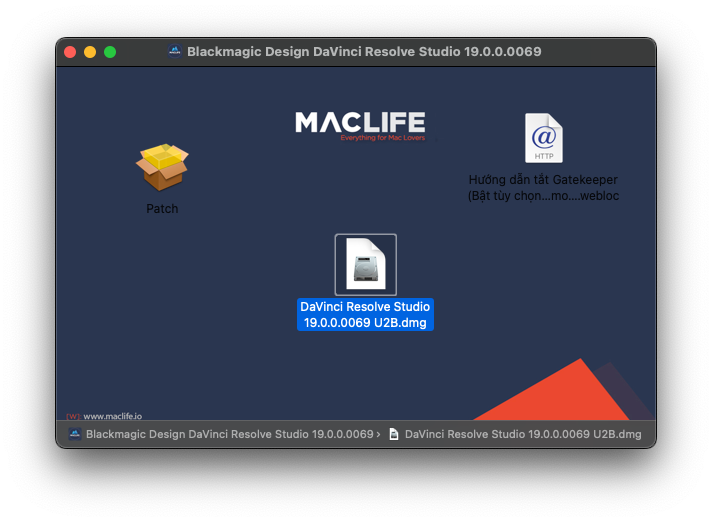The image size is (712, 522).
Task: Click the green full-screen window button
Action: point(110,52)
